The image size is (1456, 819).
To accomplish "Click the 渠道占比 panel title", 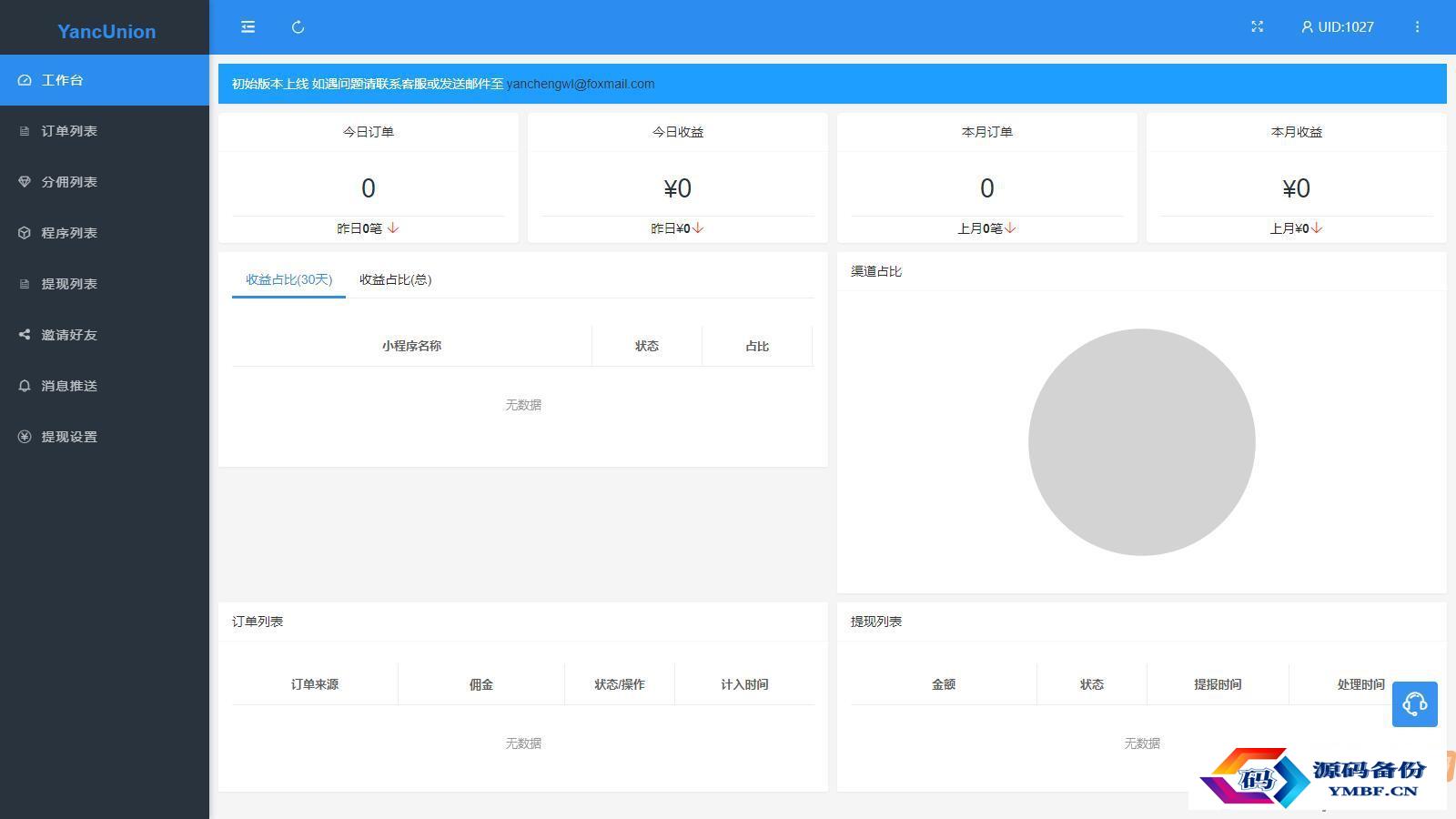I will [876, 271].
